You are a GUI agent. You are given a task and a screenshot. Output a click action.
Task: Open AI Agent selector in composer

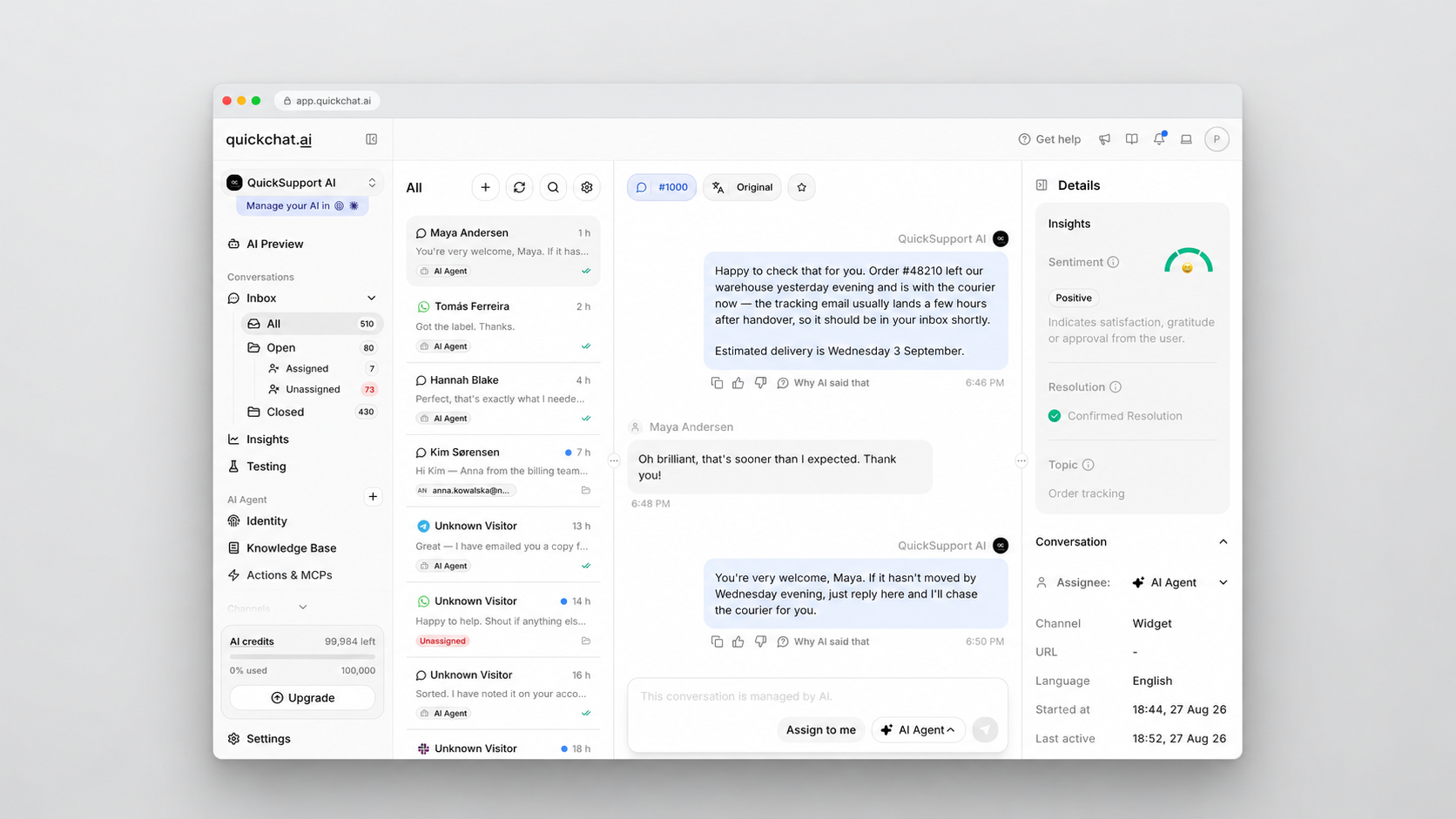tap(919, 729)
